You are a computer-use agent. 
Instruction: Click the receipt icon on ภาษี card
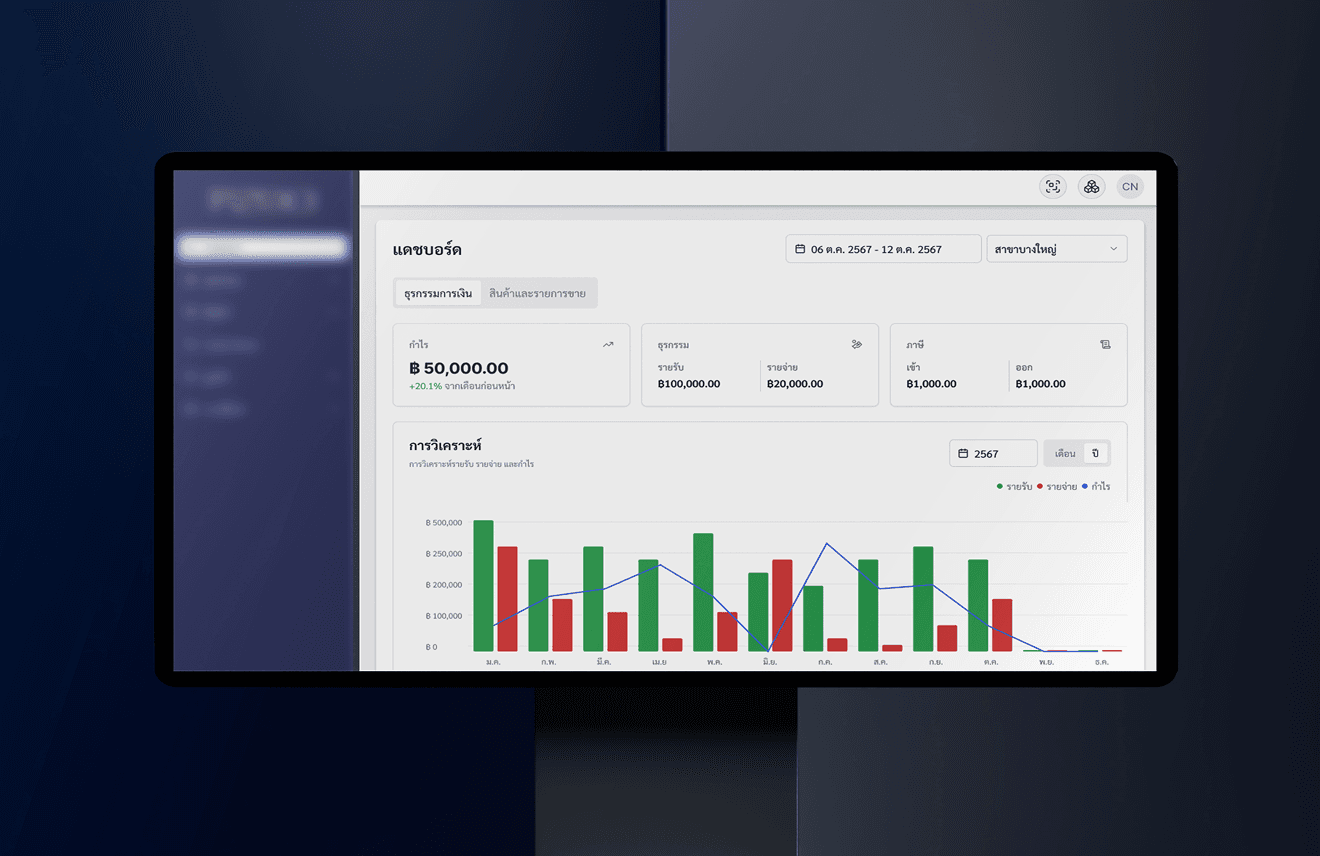click(1105, 345)
